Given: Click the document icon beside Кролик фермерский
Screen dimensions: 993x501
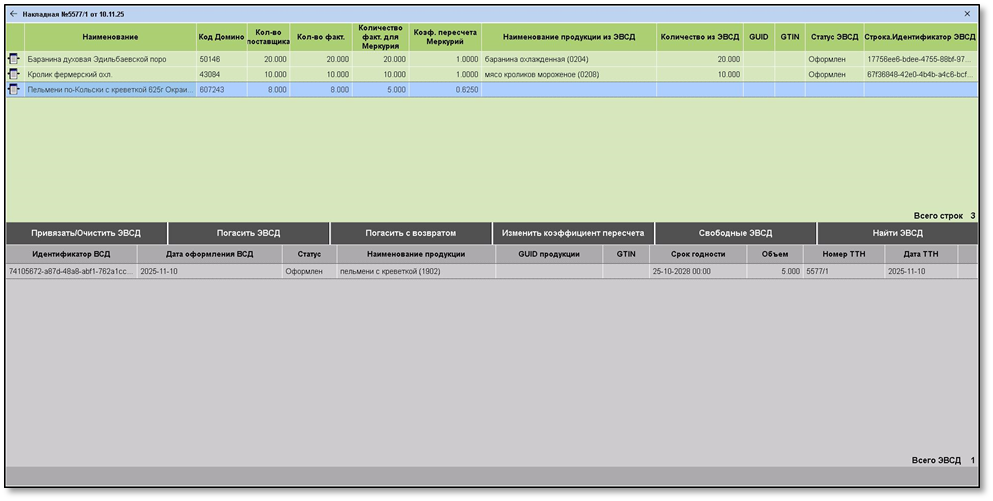Looking at the screenshot, I should click(x=14, y=75).
